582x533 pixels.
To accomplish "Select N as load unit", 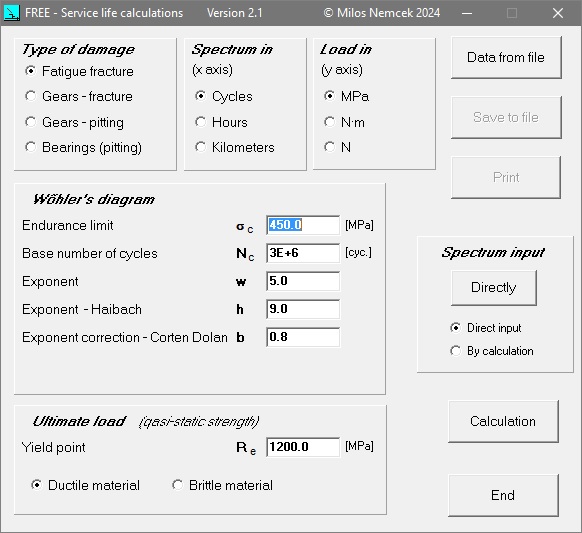I will click(x=337, y=147).
